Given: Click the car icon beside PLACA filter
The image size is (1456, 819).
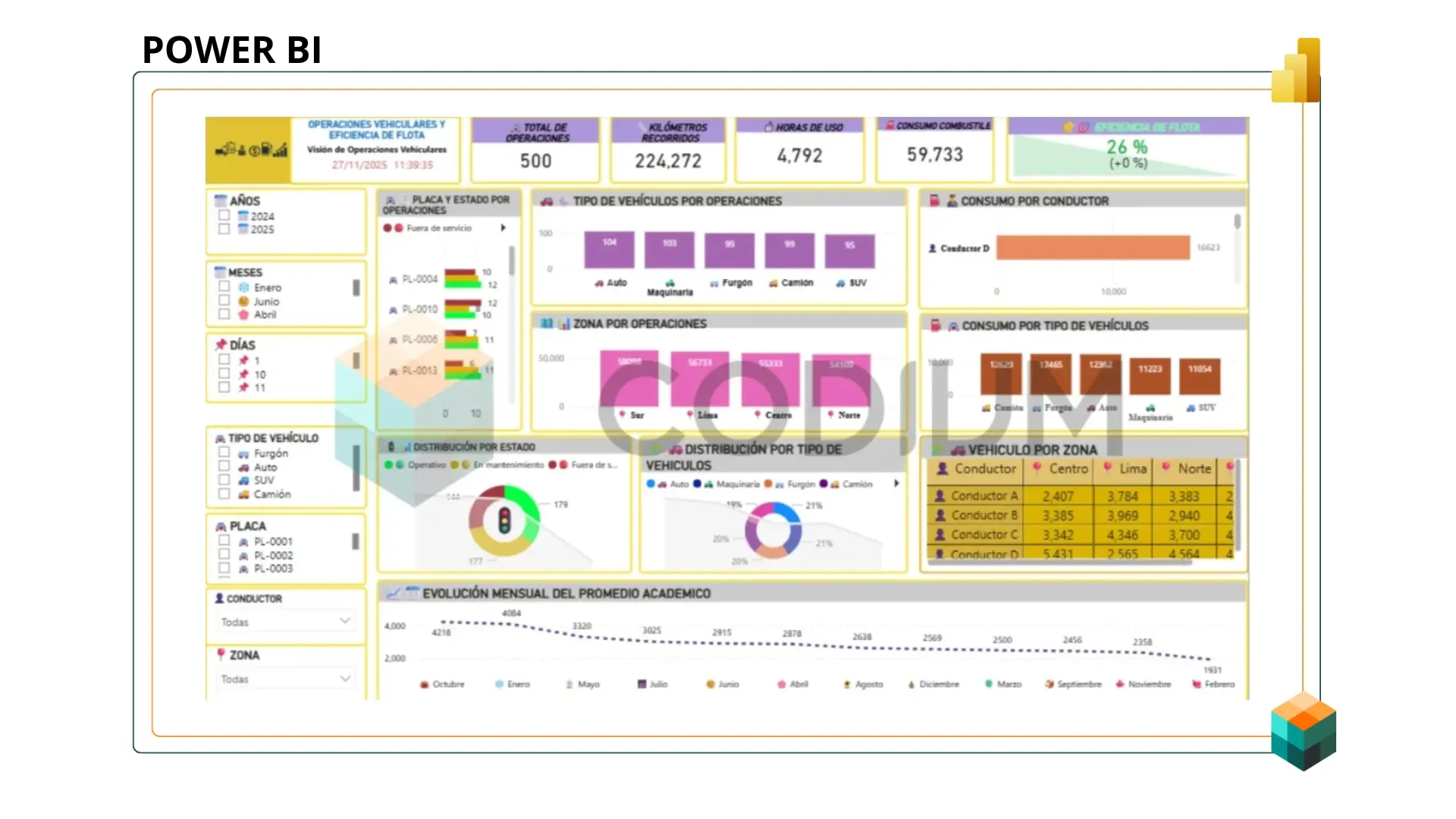Looking at the screenshot, I should click(221, 526).
